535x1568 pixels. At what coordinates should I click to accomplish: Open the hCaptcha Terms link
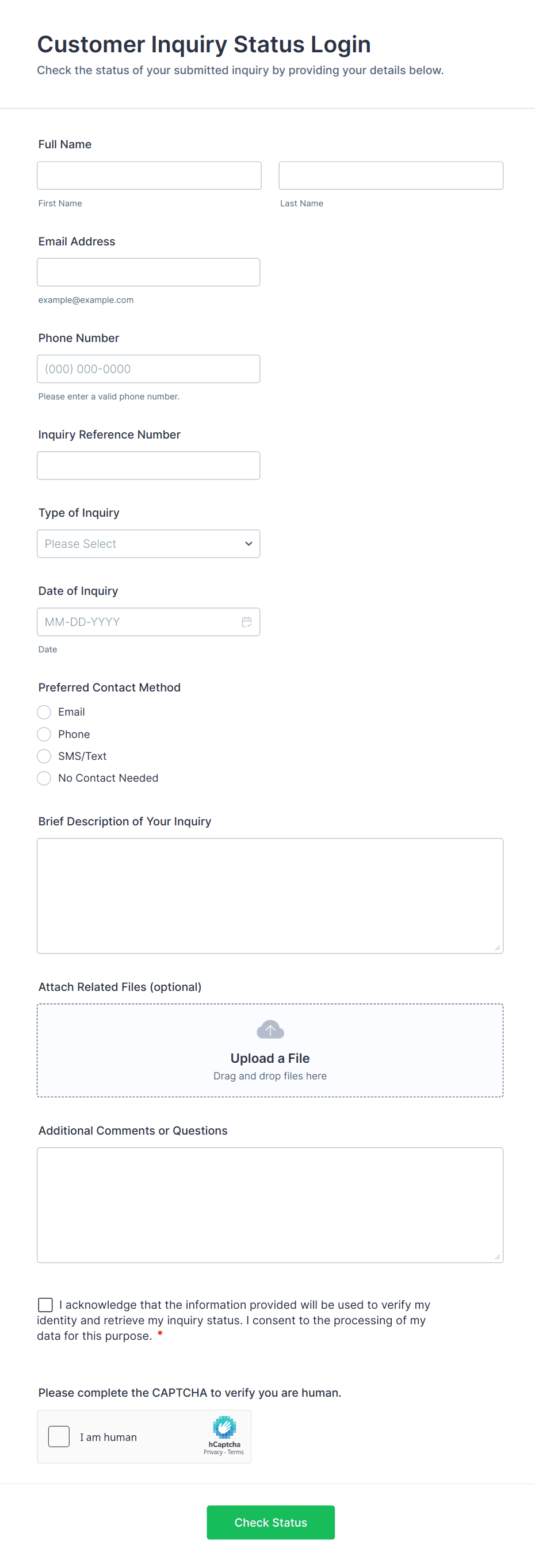236,1452
